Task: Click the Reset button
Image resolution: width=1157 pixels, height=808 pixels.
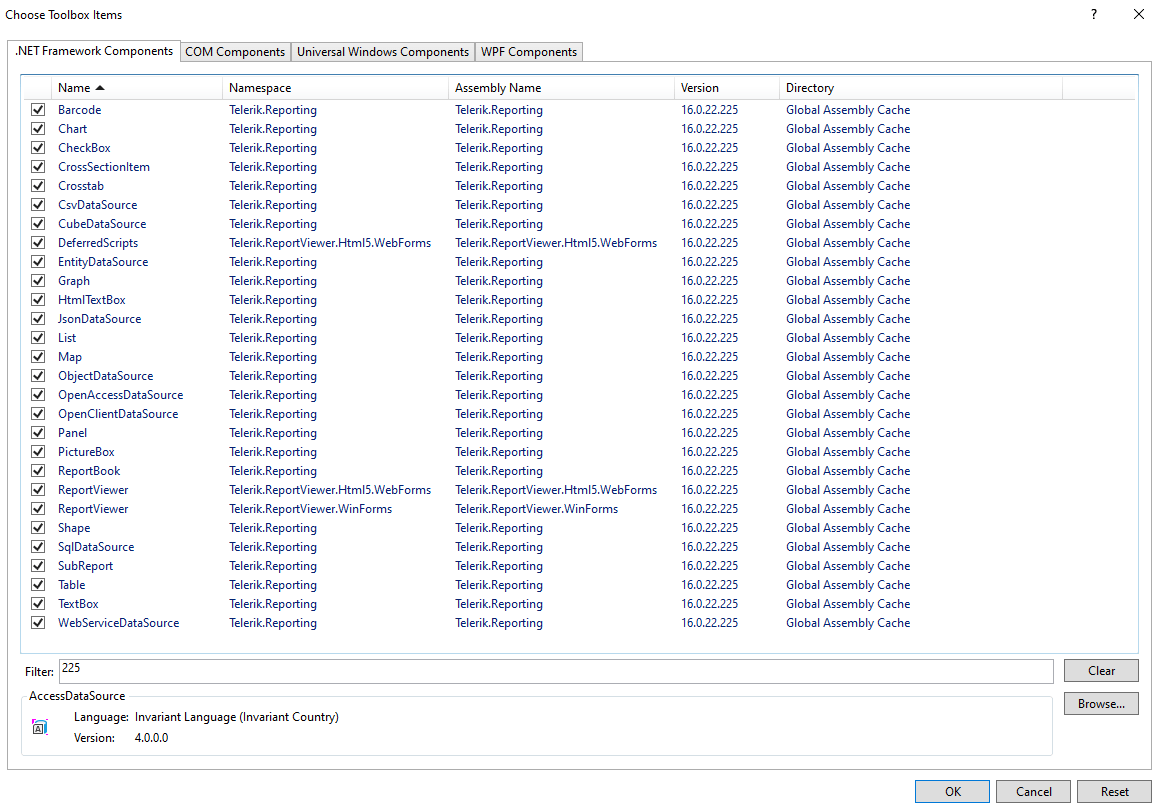Action: (1114, 791)
